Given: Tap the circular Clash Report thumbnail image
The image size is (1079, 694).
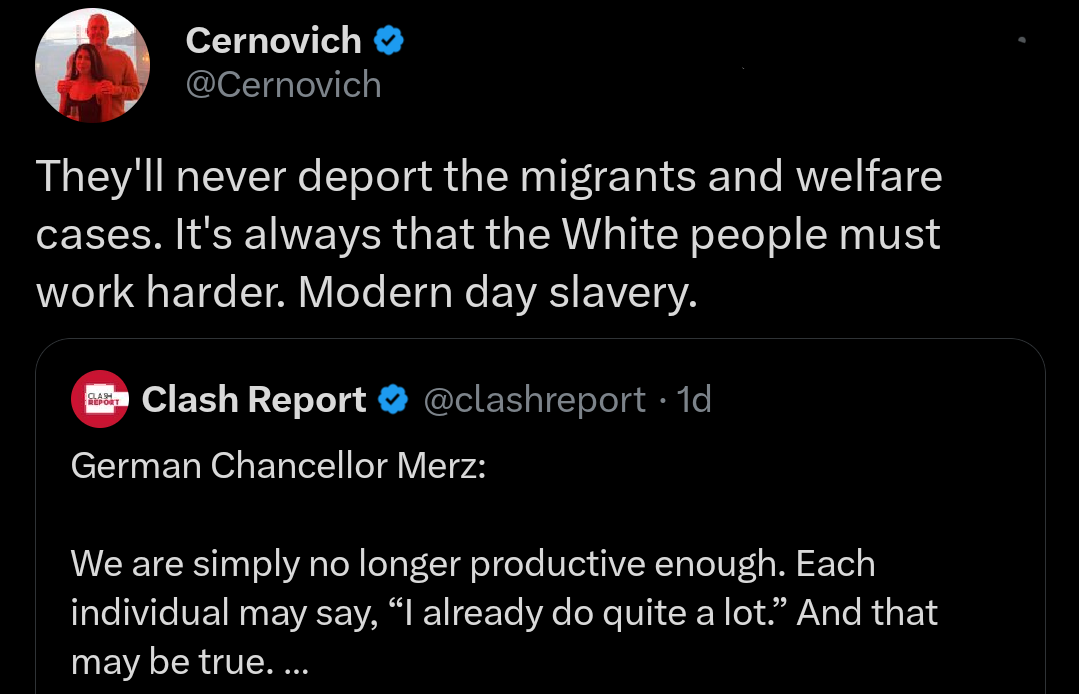Looking at the screenshot, I should pyautogui.click(x=99, y=399).
